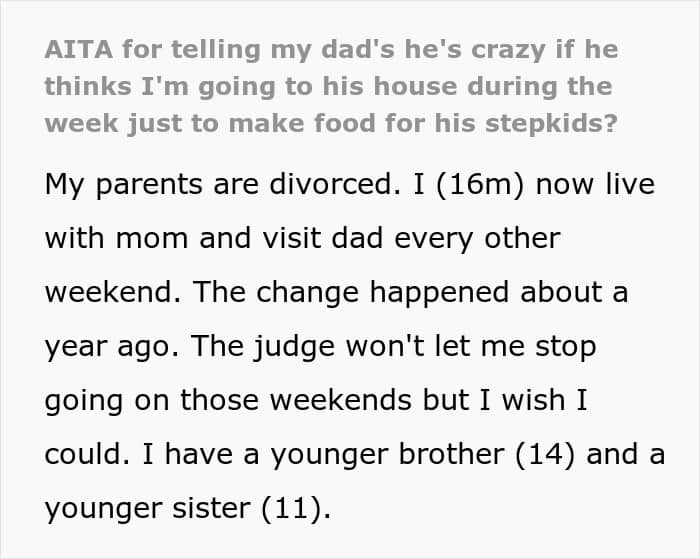Click 'visit dad' in the paragraph
Screen dimensions: 700x559
click(322, 238)
